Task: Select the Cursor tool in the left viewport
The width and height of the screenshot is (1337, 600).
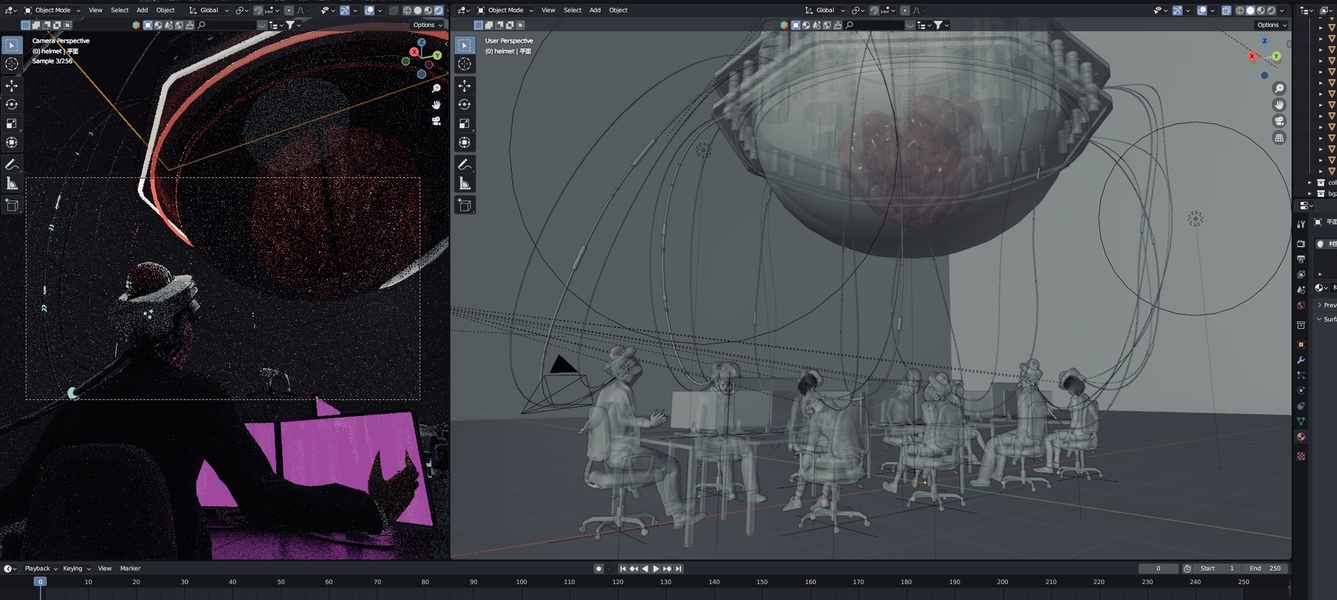Action: (12, 64)
